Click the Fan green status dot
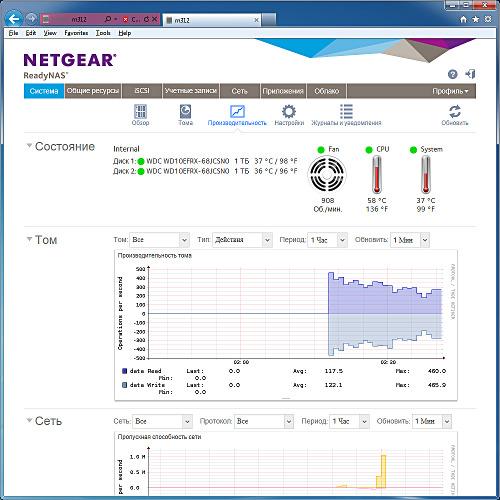The image size is (500, 500). 321,150
